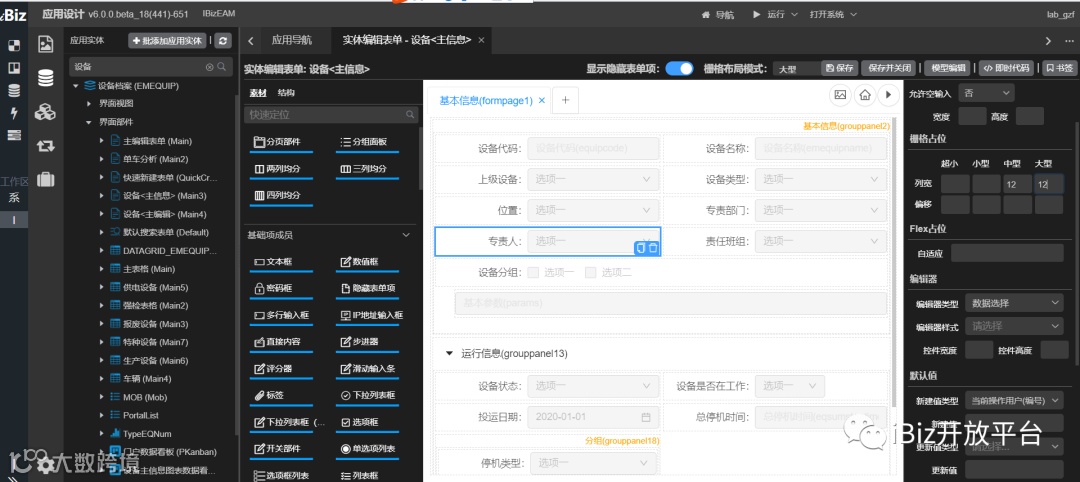
Task: Click the checkerboard icon at the far left strip
Action: point(14,46)
